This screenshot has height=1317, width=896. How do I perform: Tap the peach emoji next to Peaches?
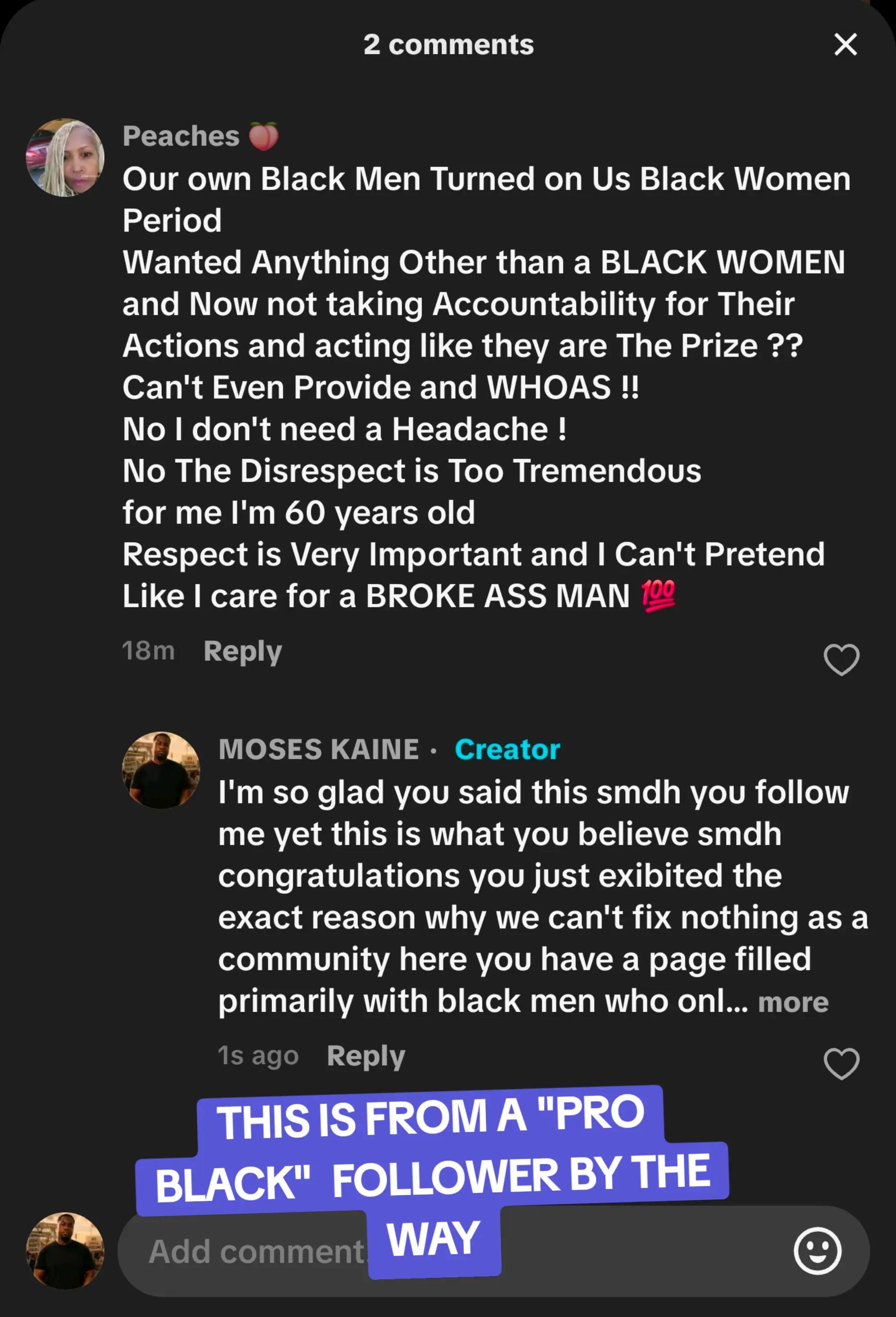tap(264, 136)
